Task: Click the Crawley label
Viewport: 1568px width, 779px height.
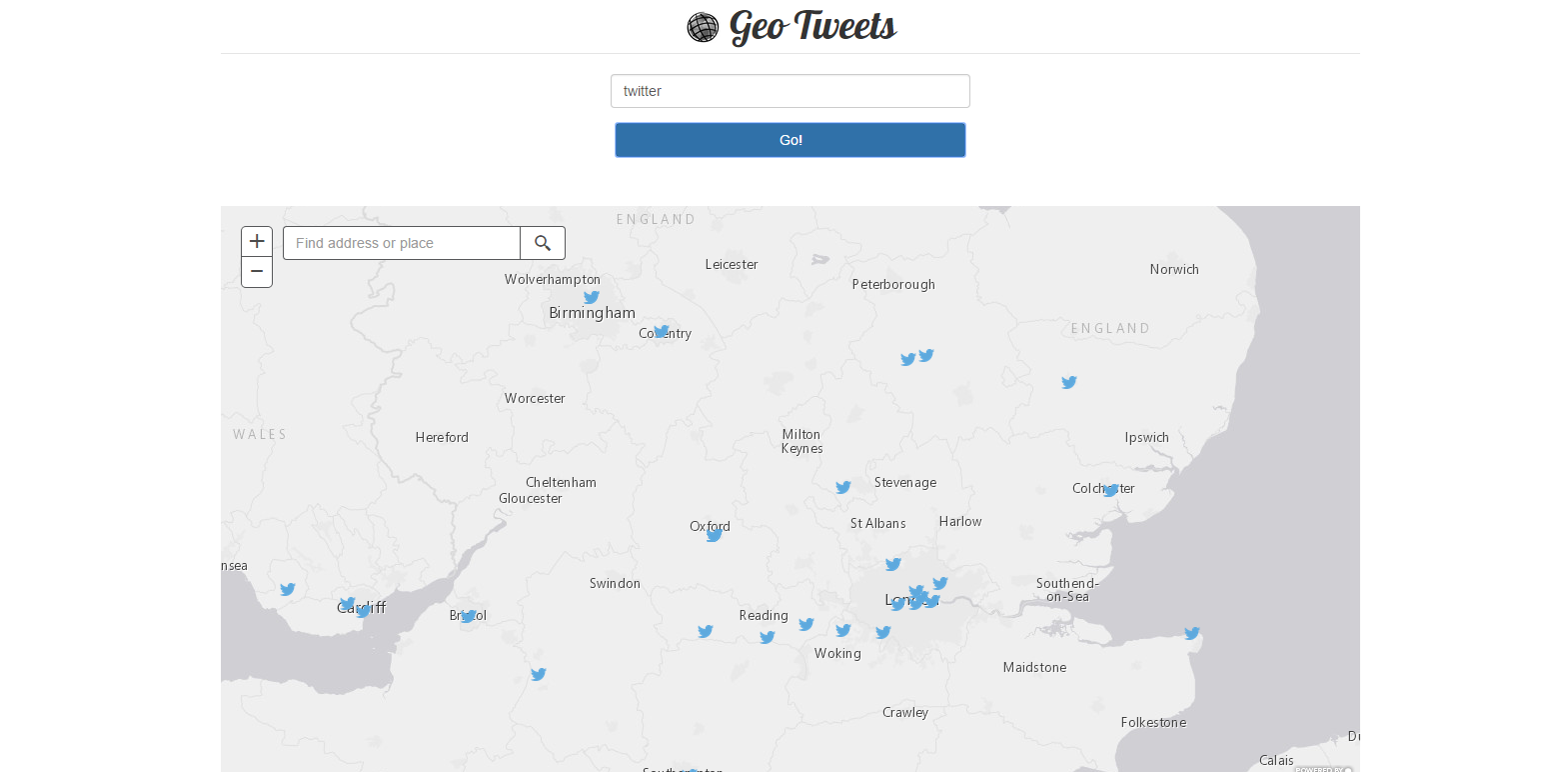Action: (905, 712)
